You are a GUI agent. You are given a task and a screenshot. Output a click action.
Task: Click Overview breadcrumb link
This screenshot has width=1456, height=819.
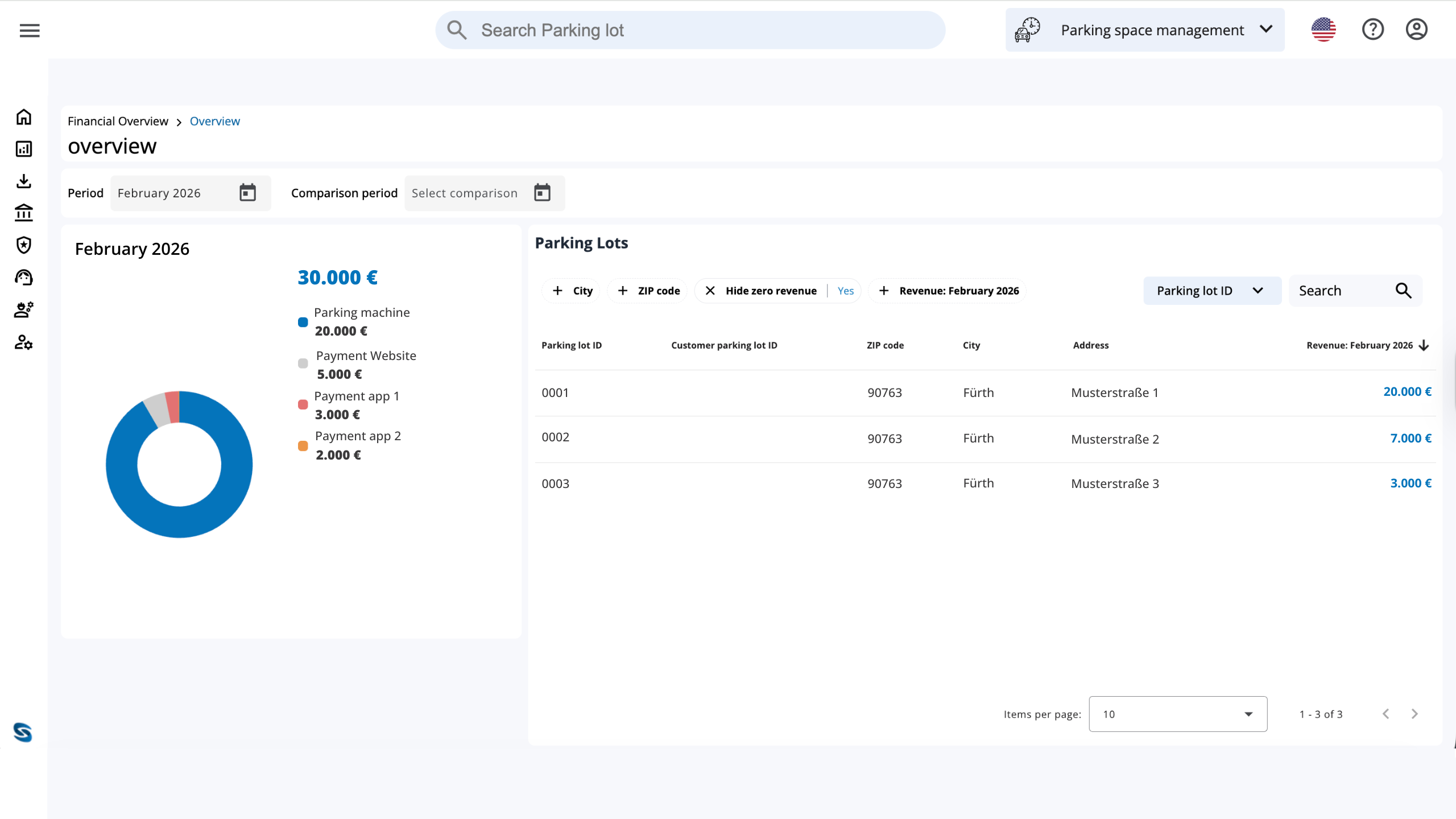[x=215, y=121]
